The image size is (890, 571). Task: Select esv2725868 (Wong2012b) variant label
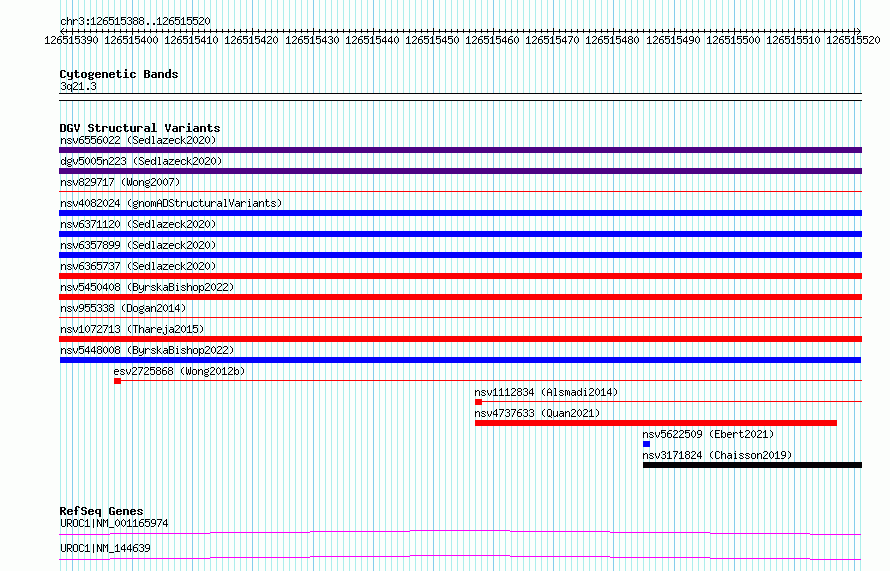179,371
